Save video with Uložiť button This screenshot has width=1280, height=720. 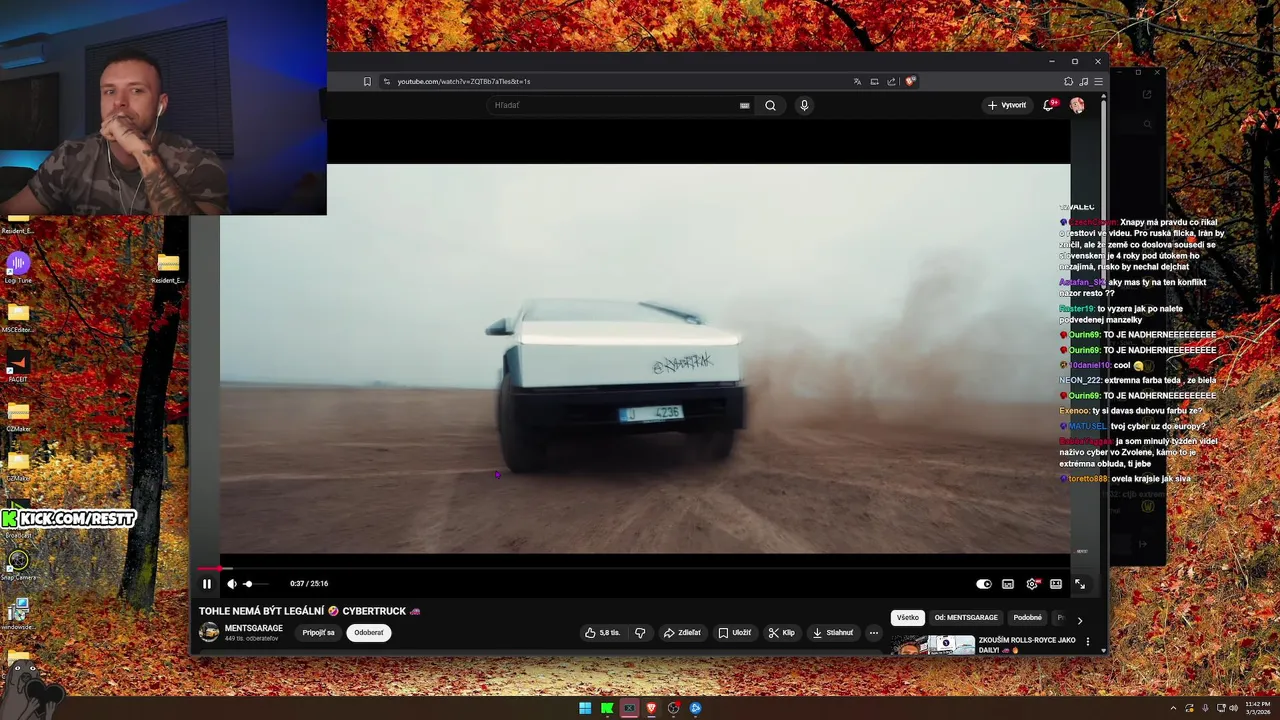(735, 633)
